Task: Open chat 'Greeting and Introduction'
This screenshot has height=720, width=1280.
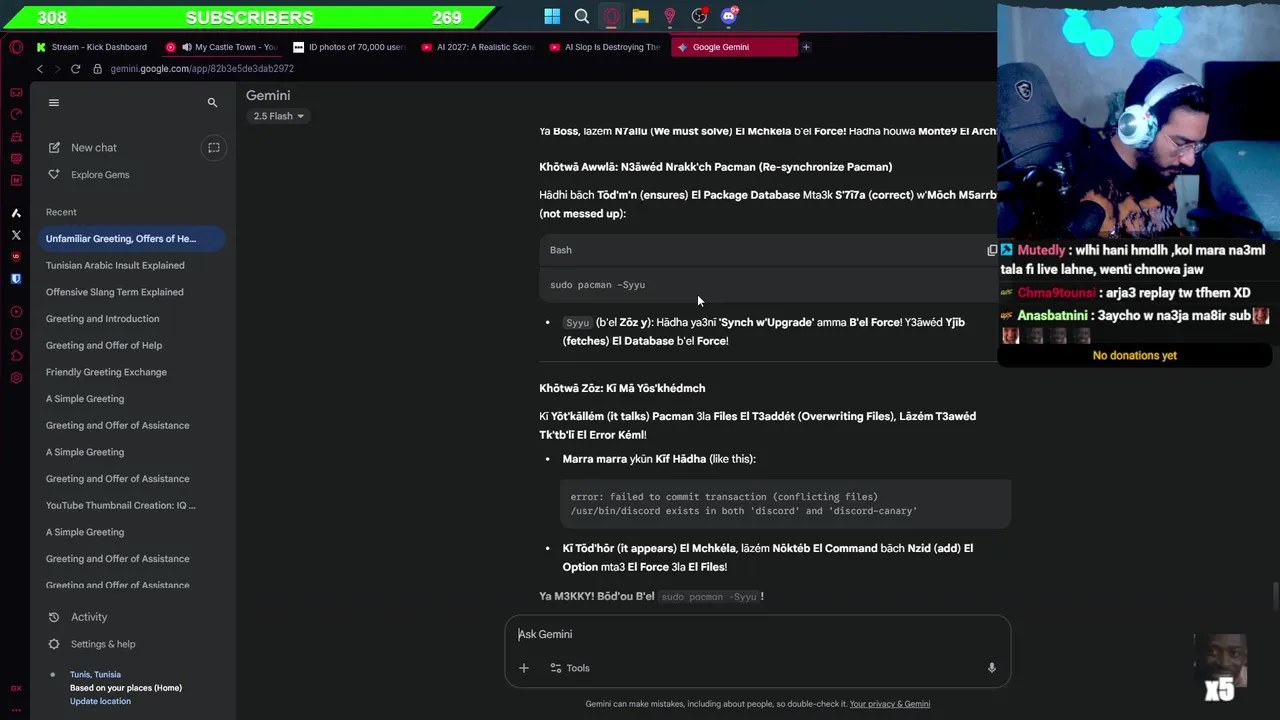Action: click(102, 318)
